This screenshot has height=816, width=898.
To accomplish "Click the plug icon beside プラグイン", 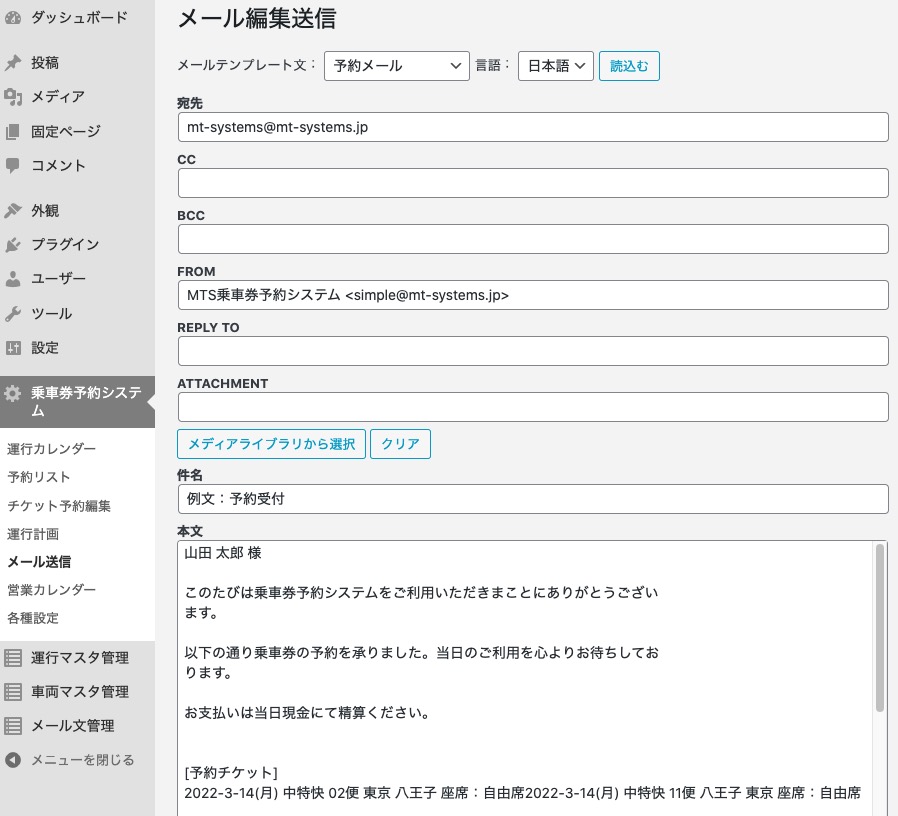I will point(13,245).
